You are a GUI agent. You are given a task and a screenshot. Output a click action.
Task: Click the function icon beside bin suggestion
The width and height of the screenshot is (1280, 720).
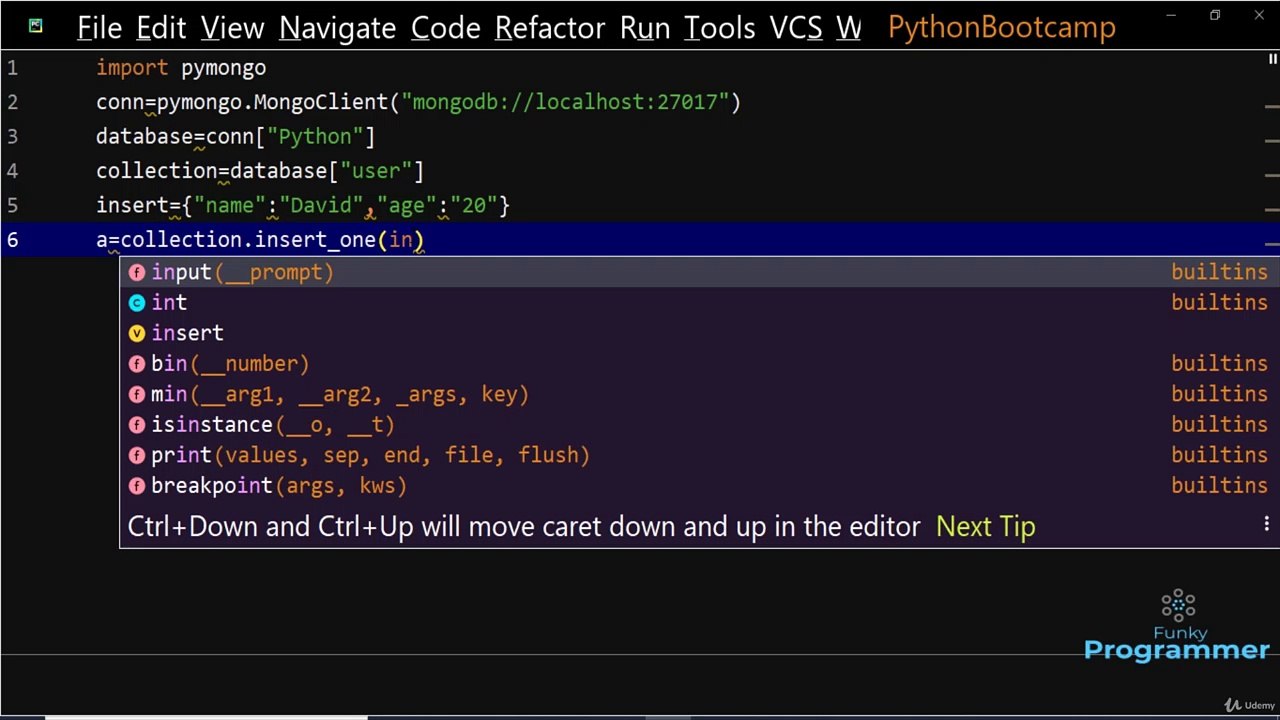coord(137,364)
